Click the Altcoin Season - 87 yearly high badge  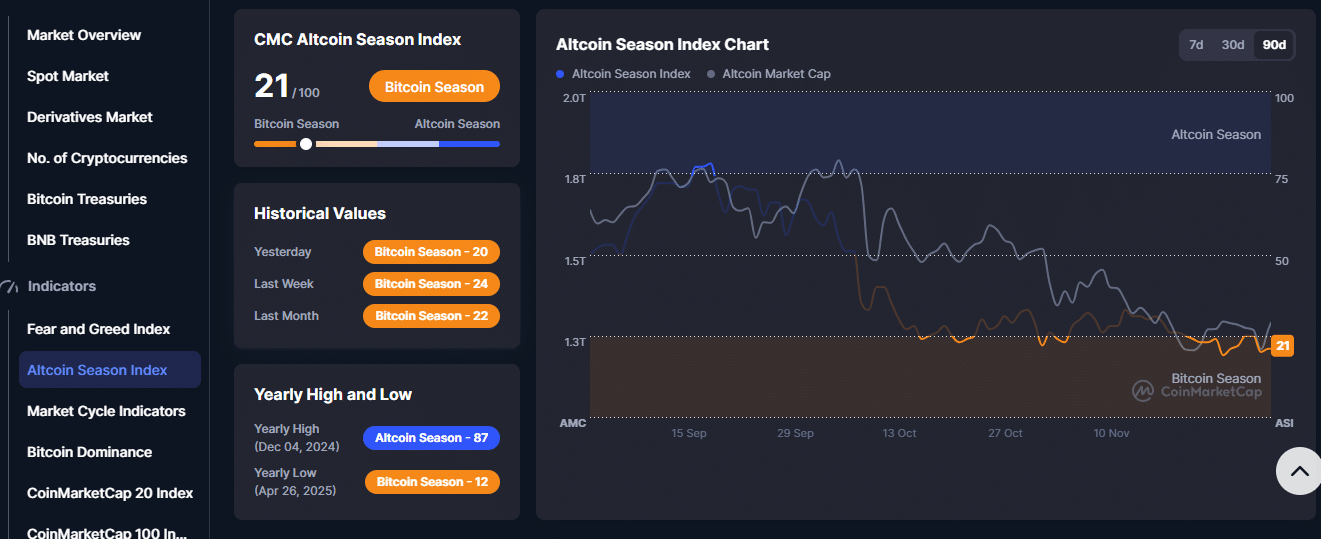[431, 438]
